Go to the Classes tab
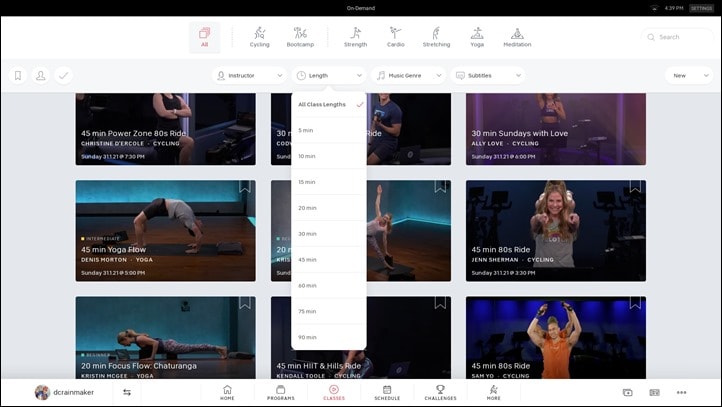Image resolution: width=722 pixels, height=407 pixels. point(334,392)
